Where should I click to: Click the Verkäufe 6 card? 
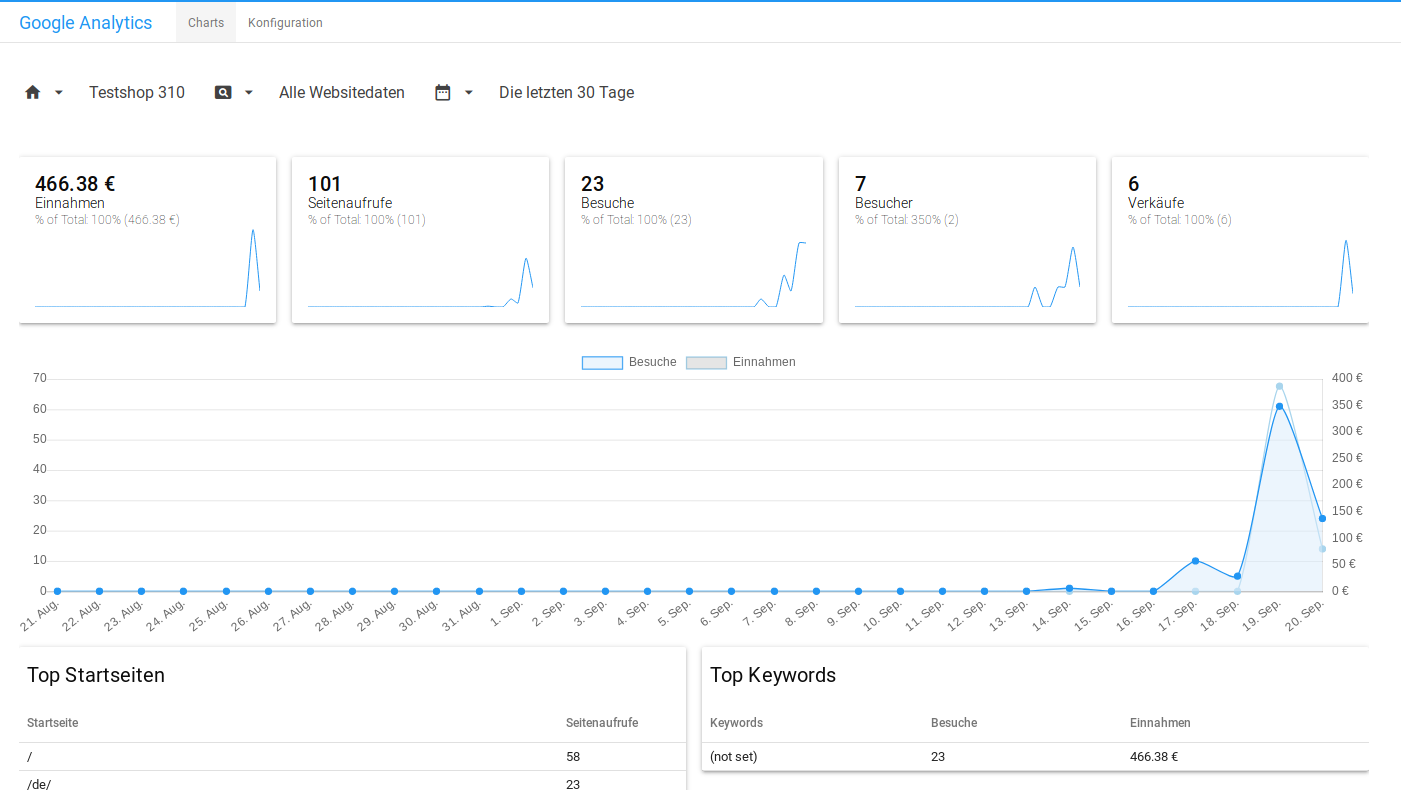1240,240
